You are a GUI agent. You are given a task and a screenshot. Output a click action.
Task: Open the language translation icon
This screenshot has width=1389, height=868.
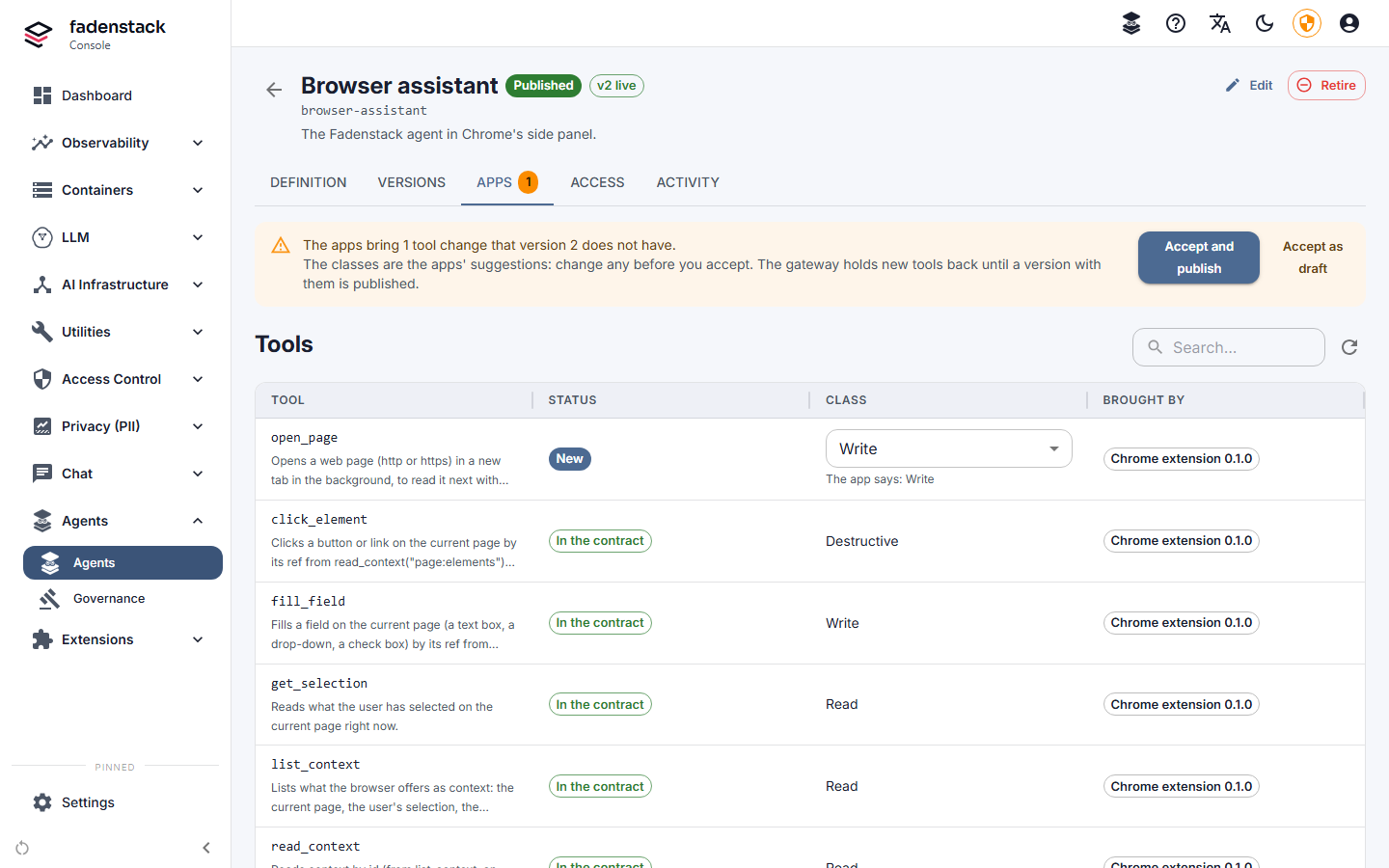tap(1220, 23)
